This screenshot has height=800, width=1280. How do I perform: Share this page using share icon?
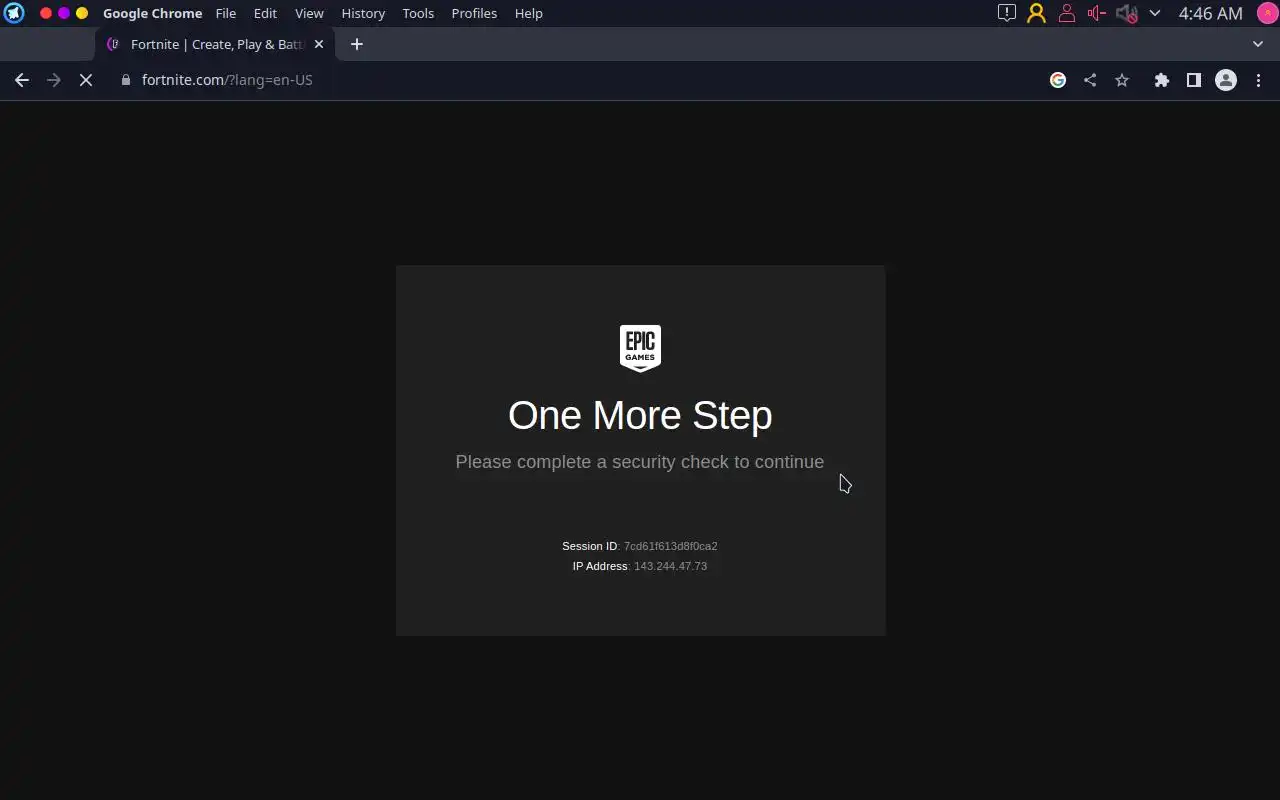pyautogui.click(x=1090, y=80)
